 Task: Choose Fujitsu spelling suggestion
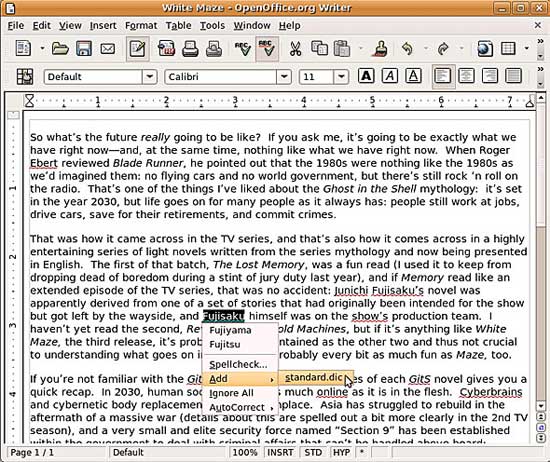(240, 344)
